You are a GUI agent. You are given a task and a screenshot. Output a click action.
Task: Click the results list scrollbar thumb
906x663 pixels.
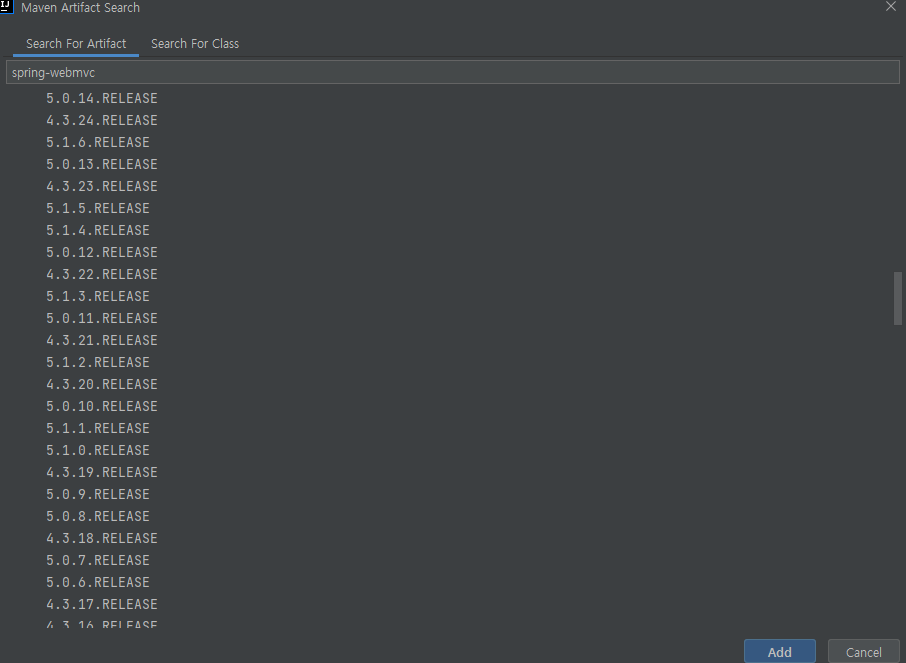pyautogui.click(x=897, y=298)
